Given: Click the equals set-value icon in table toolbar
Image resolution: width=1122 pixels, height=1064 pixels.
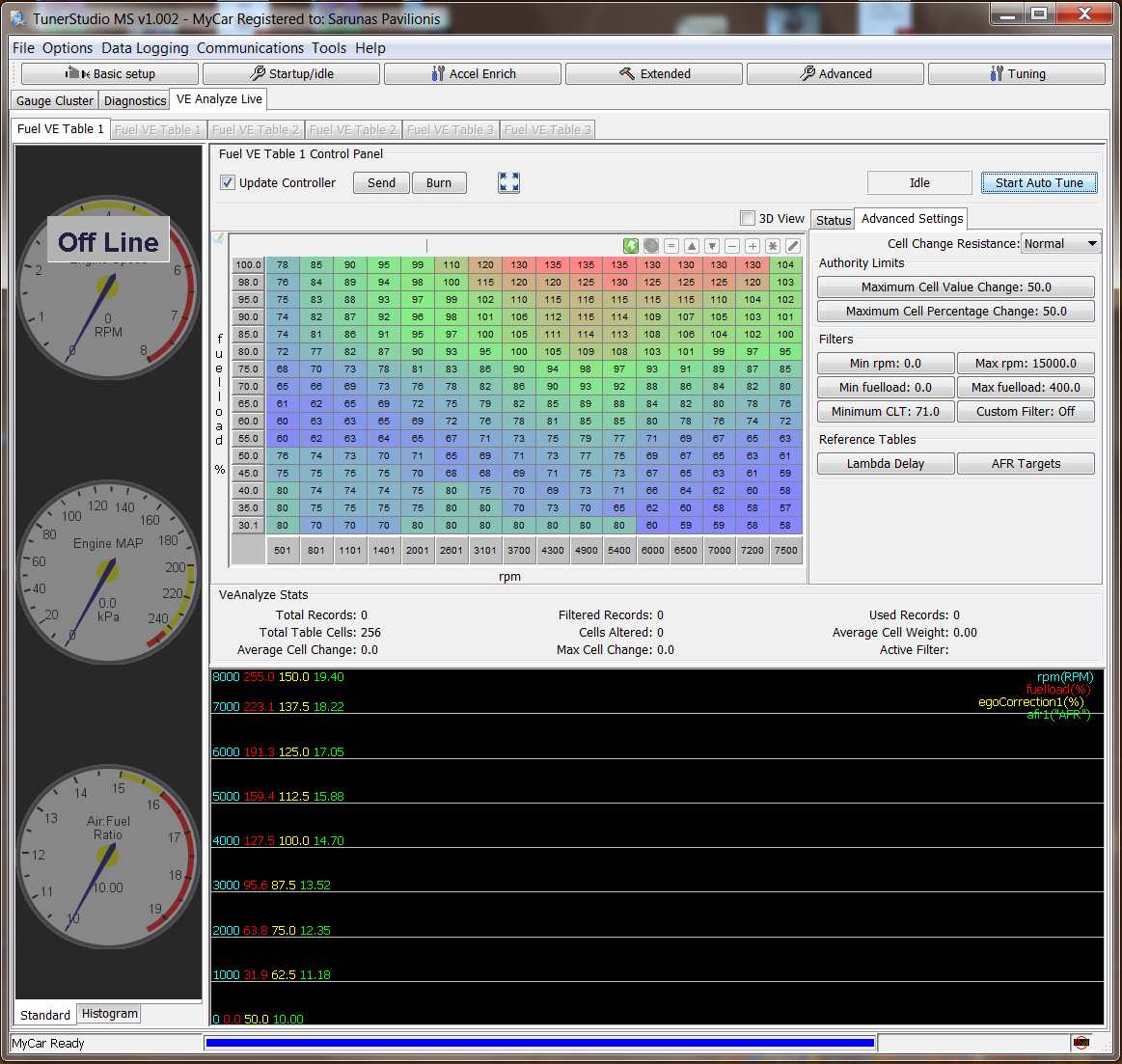Looking at the screenshot, I should point(671,246).
